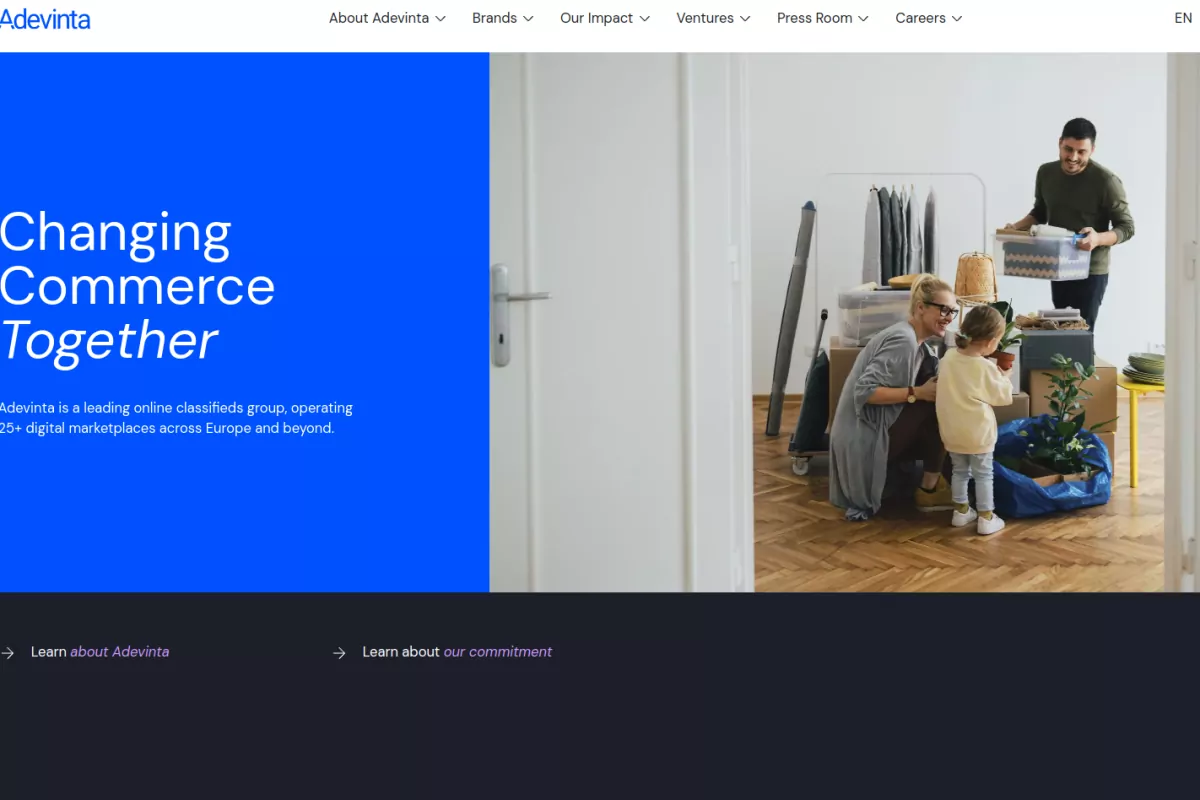Click the "our commitment" link

point(498,652)
